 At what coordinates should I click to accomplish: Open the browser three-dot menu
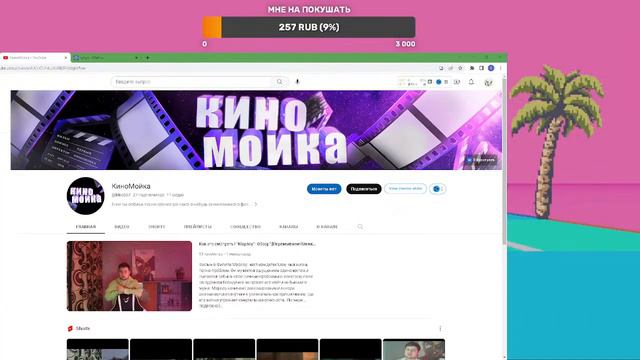[500, 68]
